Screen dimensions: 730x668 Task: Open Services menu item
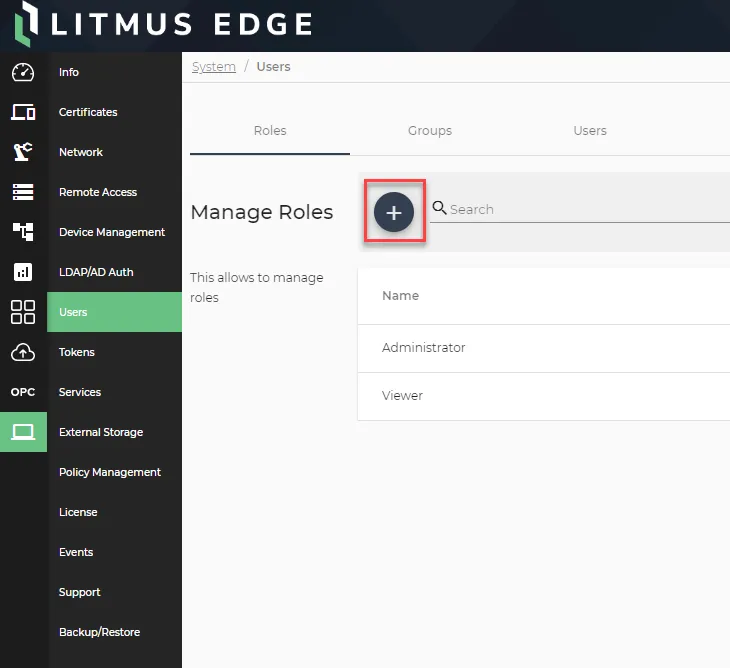115,392
